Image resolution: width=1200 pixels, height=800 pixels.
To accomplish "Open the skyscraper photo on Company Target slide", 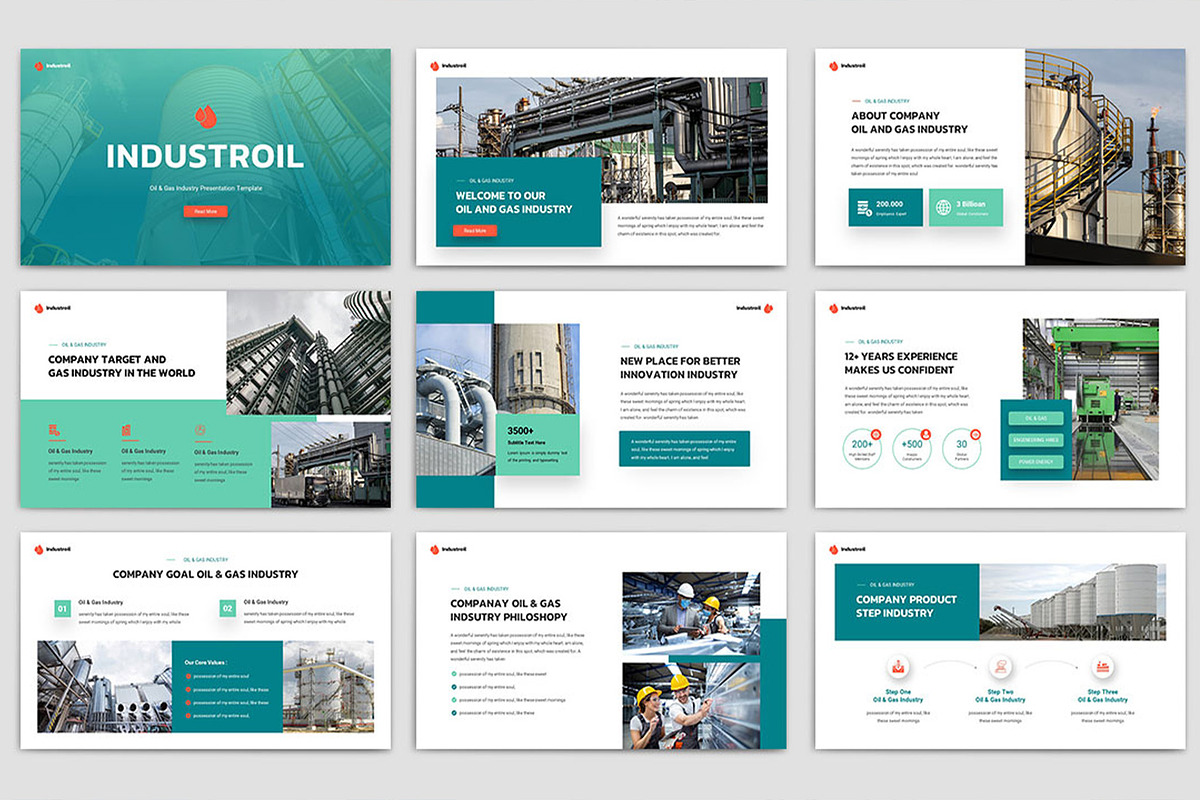I will pyautogui.click(x=309, y=353).
